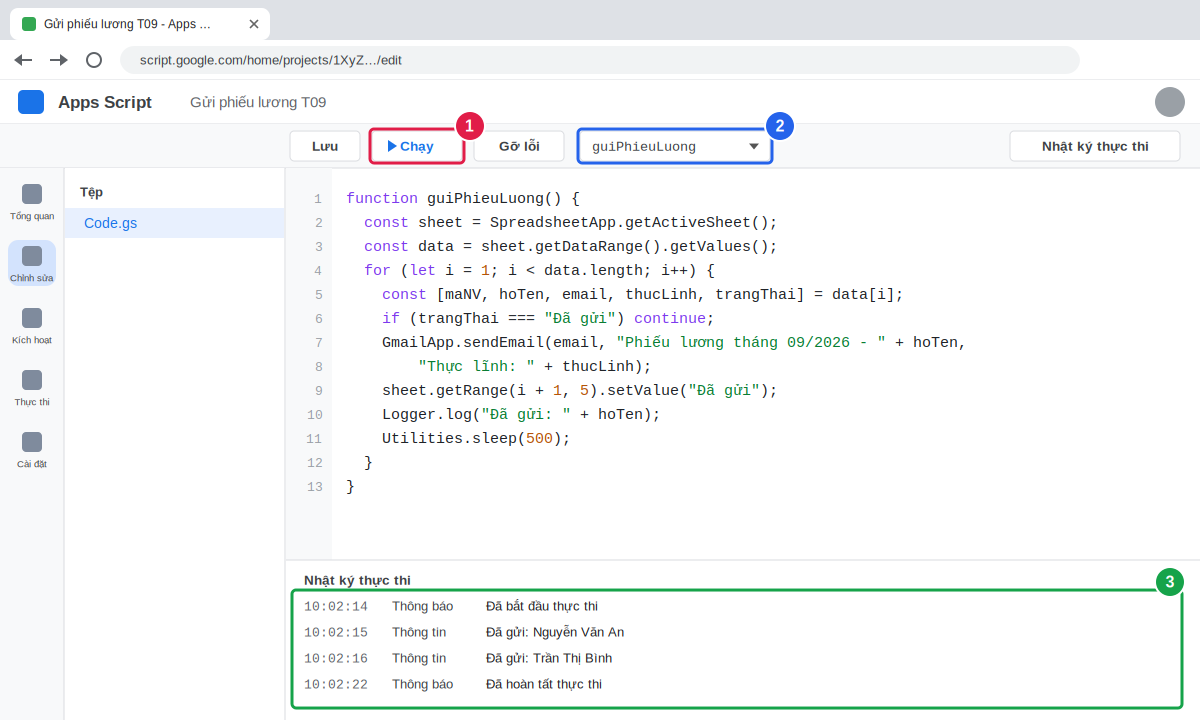Screen dimensions: 1200x720
Task: Click the Apps Script title text
Action: coord(105,102)
